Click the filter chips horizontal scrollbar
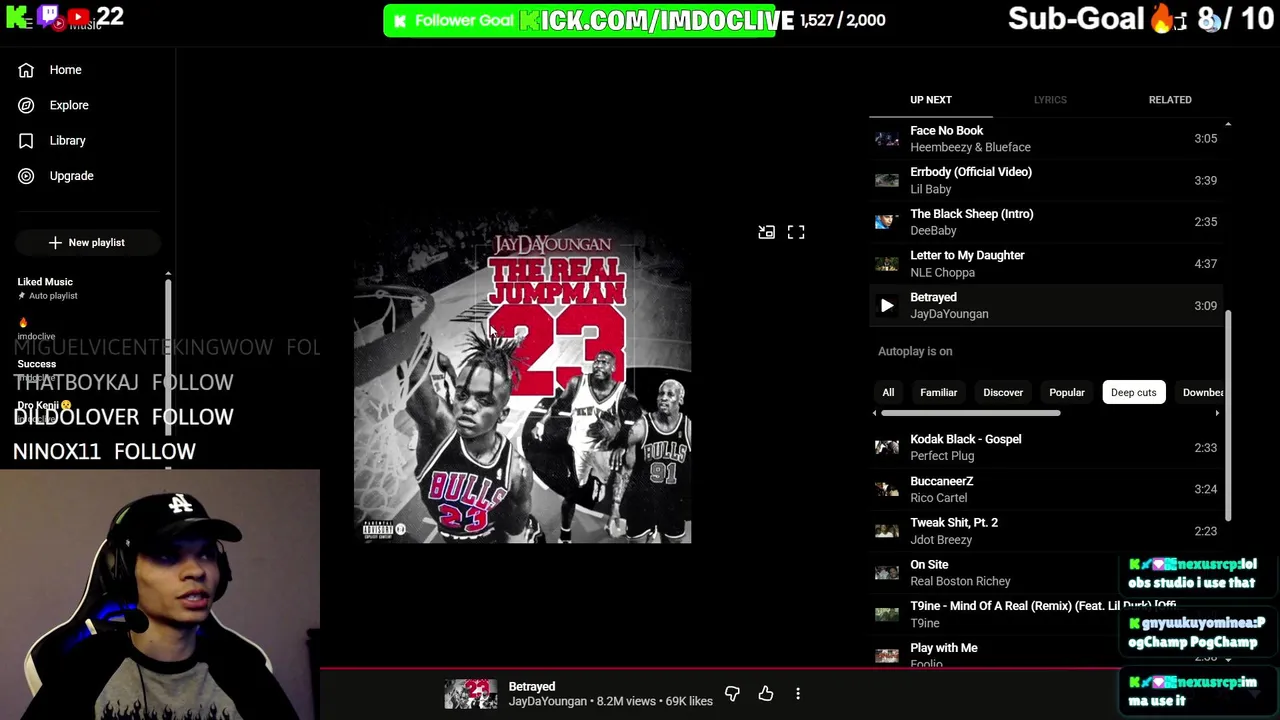This screenshot has width=1280, height=720. tap(970, 413)
